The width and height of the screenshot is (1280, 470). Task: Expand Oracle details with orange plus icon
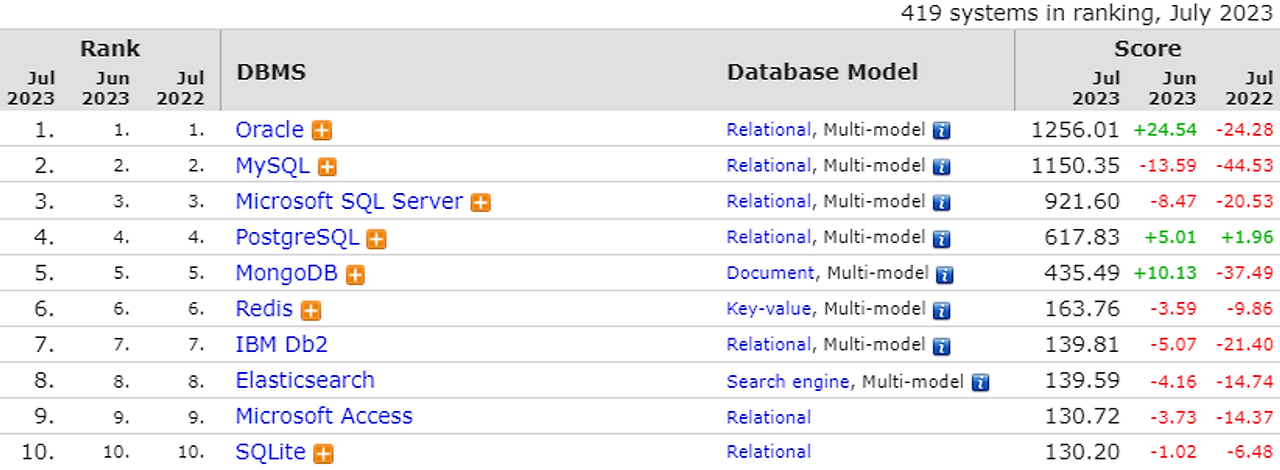coord(322,131)
